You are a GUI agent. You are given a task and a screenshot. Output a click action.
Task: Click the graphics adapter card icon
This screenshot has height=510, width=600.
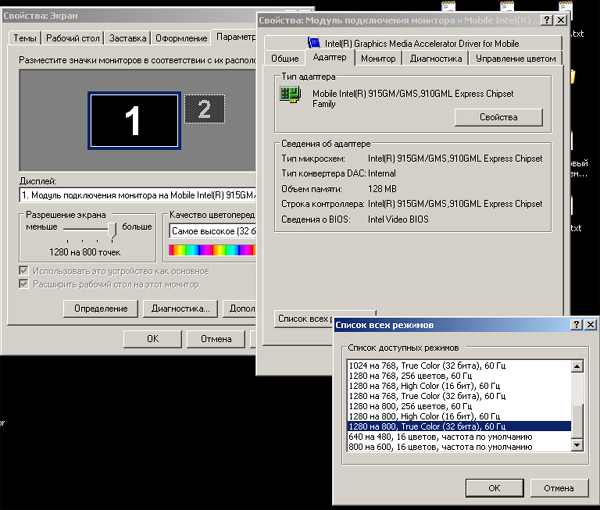click(x=292, y=95)
